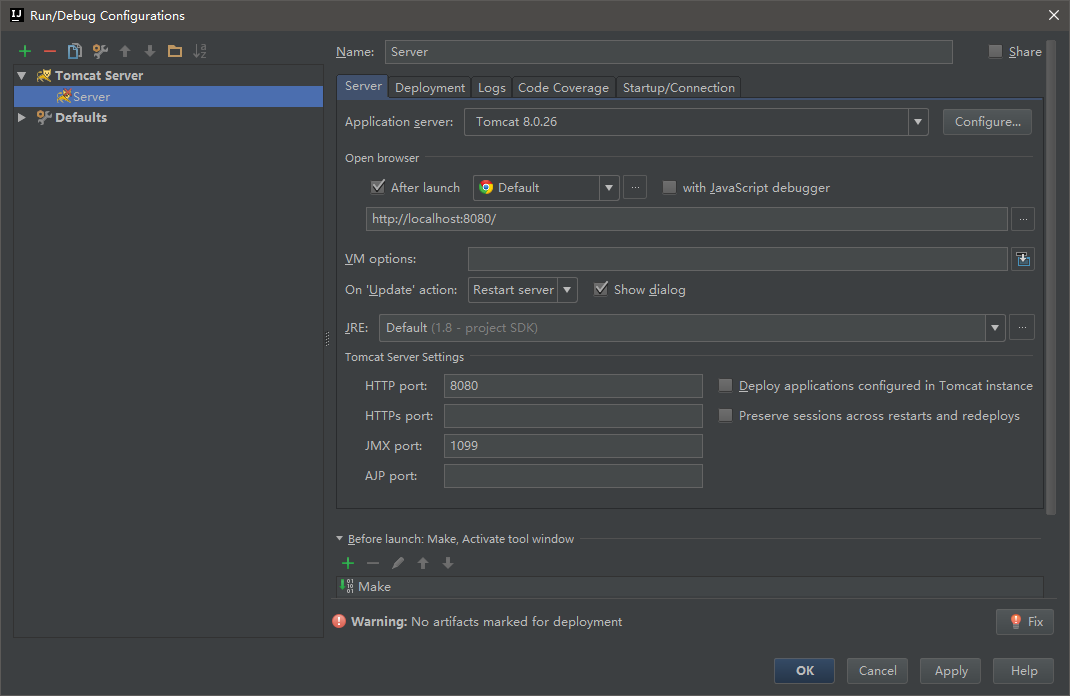Click the Tomcat cat icon next to Tomcat Server
Image resolution: width=1070 pixels, height=696 pixels.
(x=44, y=75)
